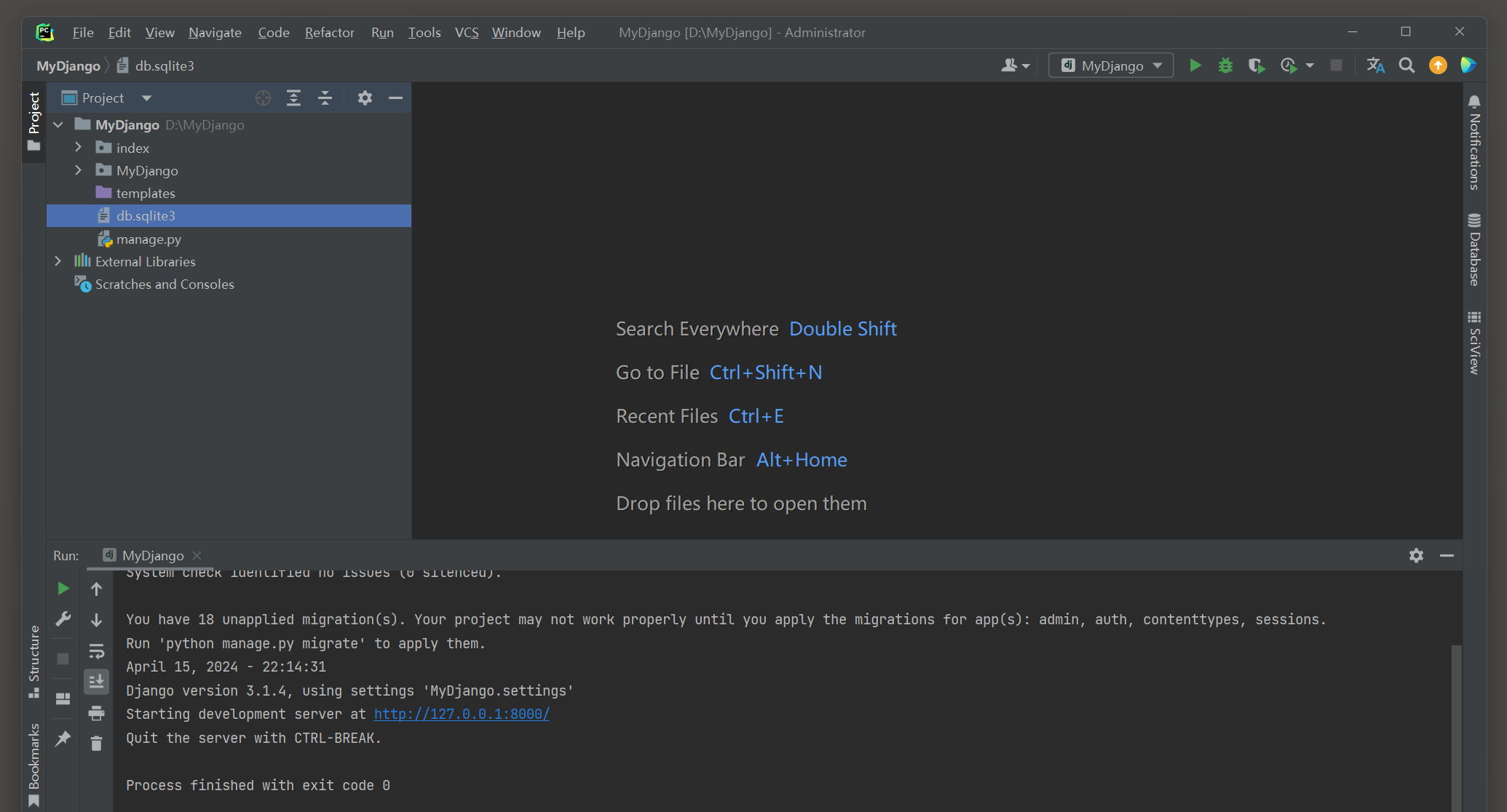The width and height of the screenshot is (1507, 812).
Task: Run MyDjango with coverage
Action: point(1256,65)
